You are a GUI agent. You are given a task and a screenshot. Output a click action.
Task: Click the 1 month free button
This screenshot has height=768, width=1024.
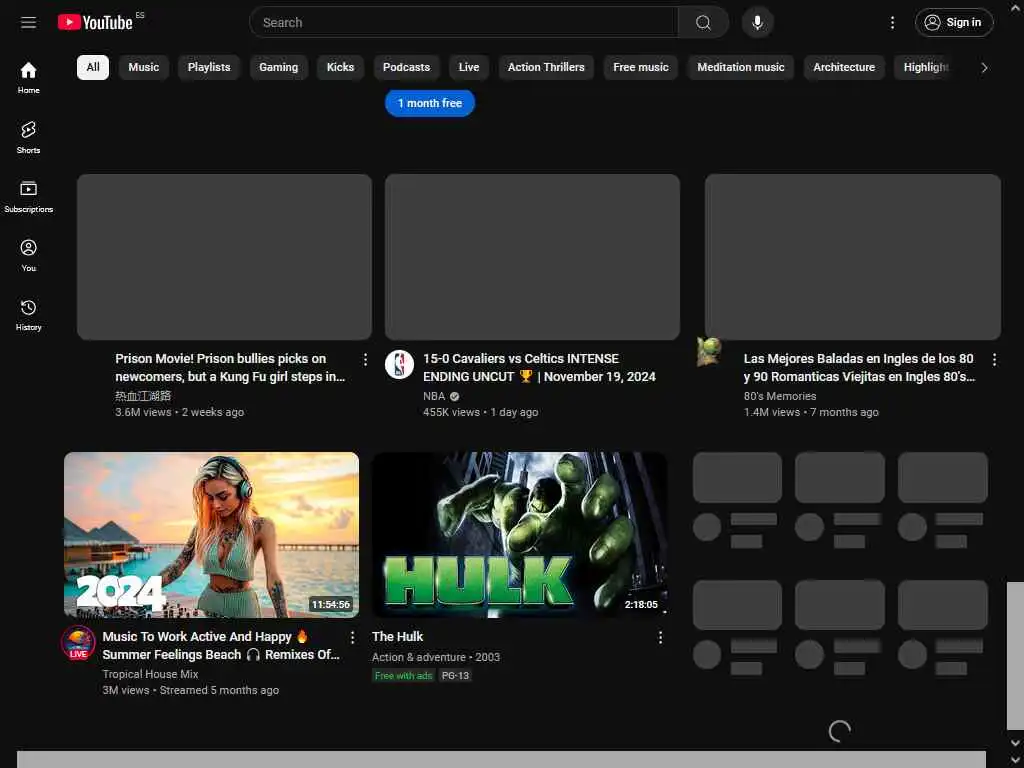click(430, 103)
